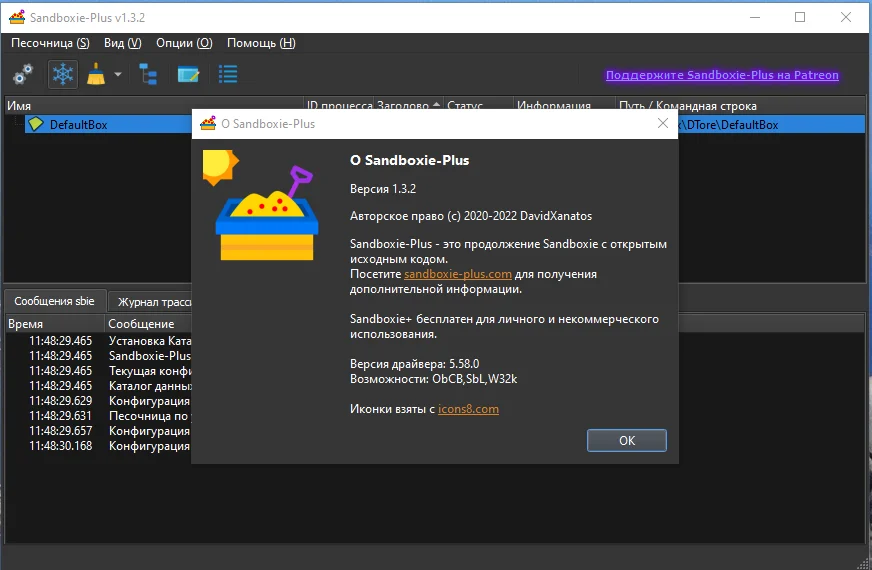This screenshot has height=570, width=872.
Task: Toggle the snowflake keep-terminated toolbar button
Action: point(63,74)
